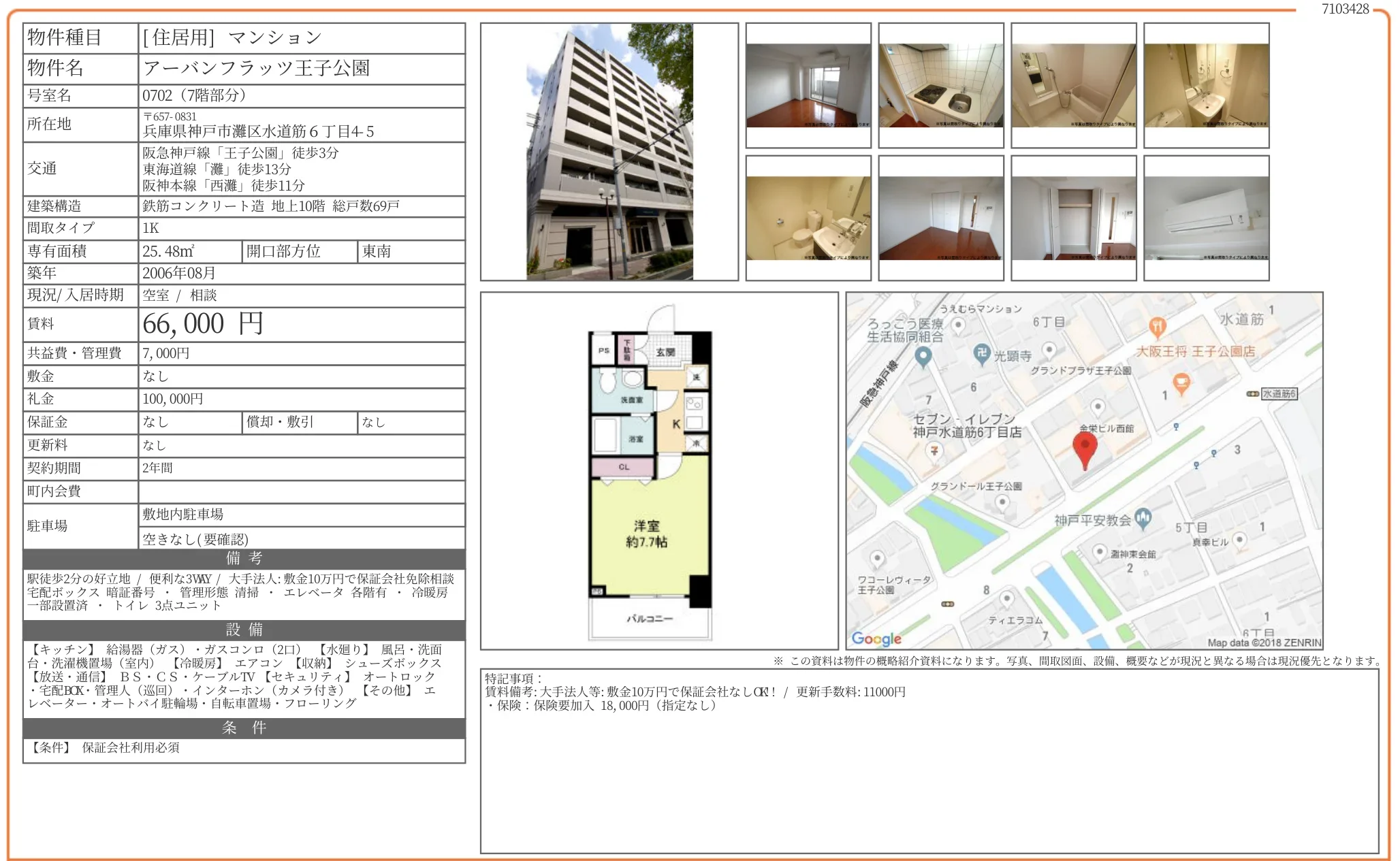Click the Google logo on the map
1400x861 pixels.
(876, 638)
